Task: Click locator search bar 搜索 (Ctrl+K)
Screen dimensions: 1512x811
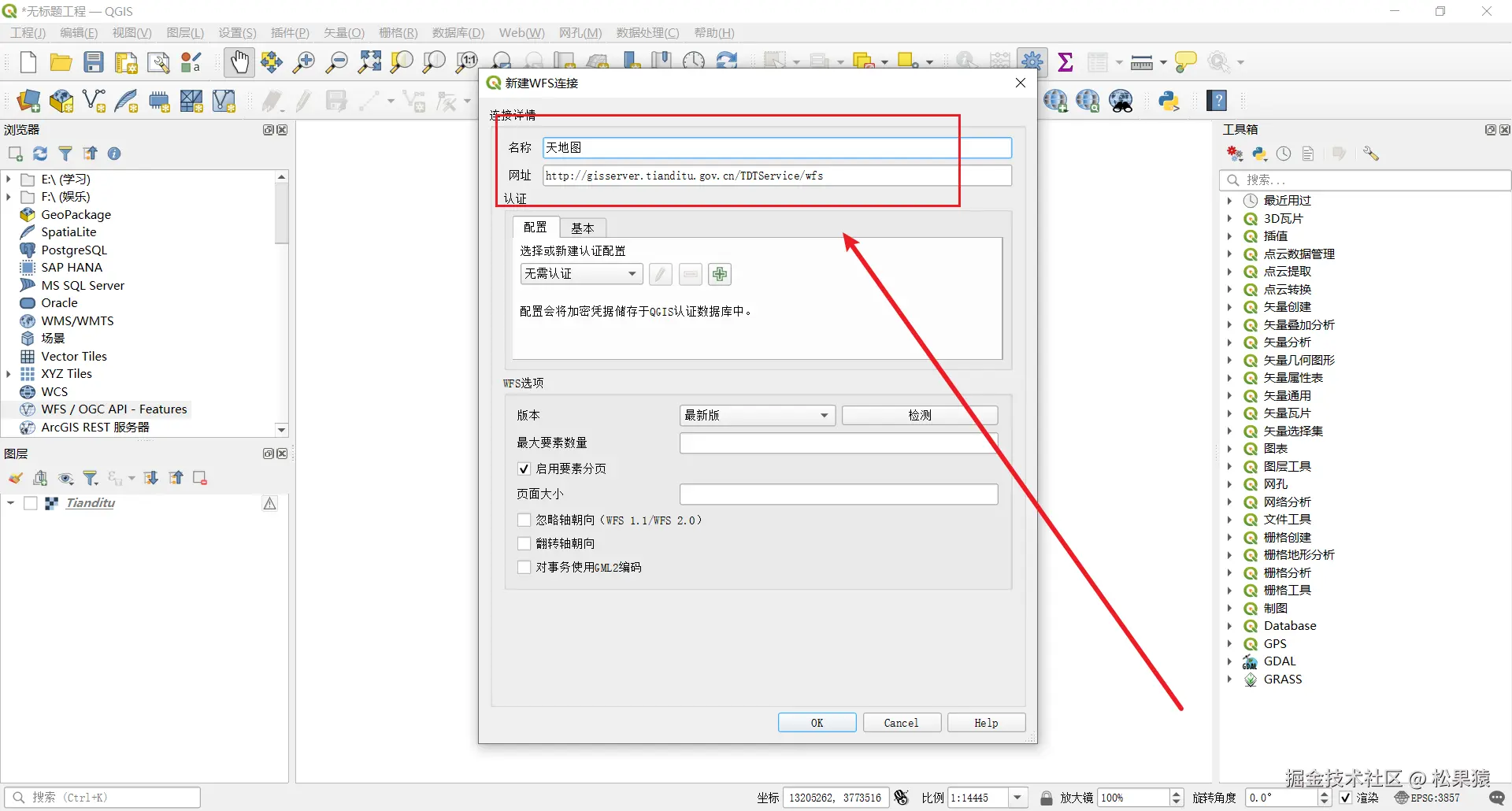Action: click(x=102, y=798)
